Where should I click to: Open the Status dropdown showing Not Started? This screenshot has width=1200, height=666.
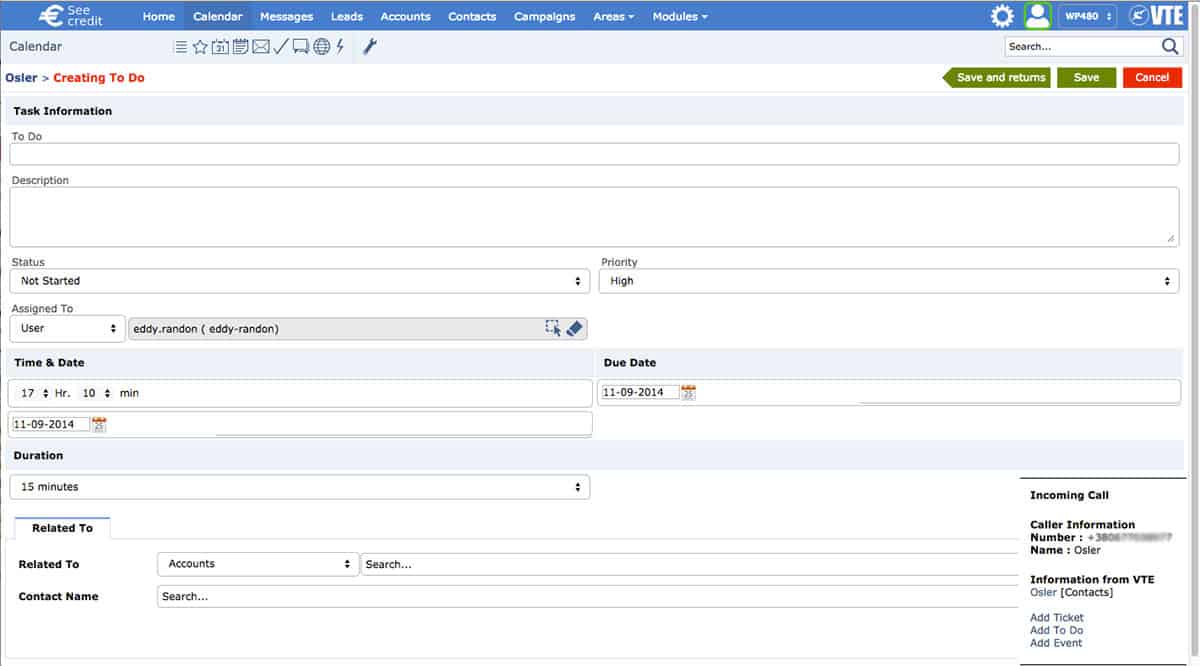click(300, 281)
